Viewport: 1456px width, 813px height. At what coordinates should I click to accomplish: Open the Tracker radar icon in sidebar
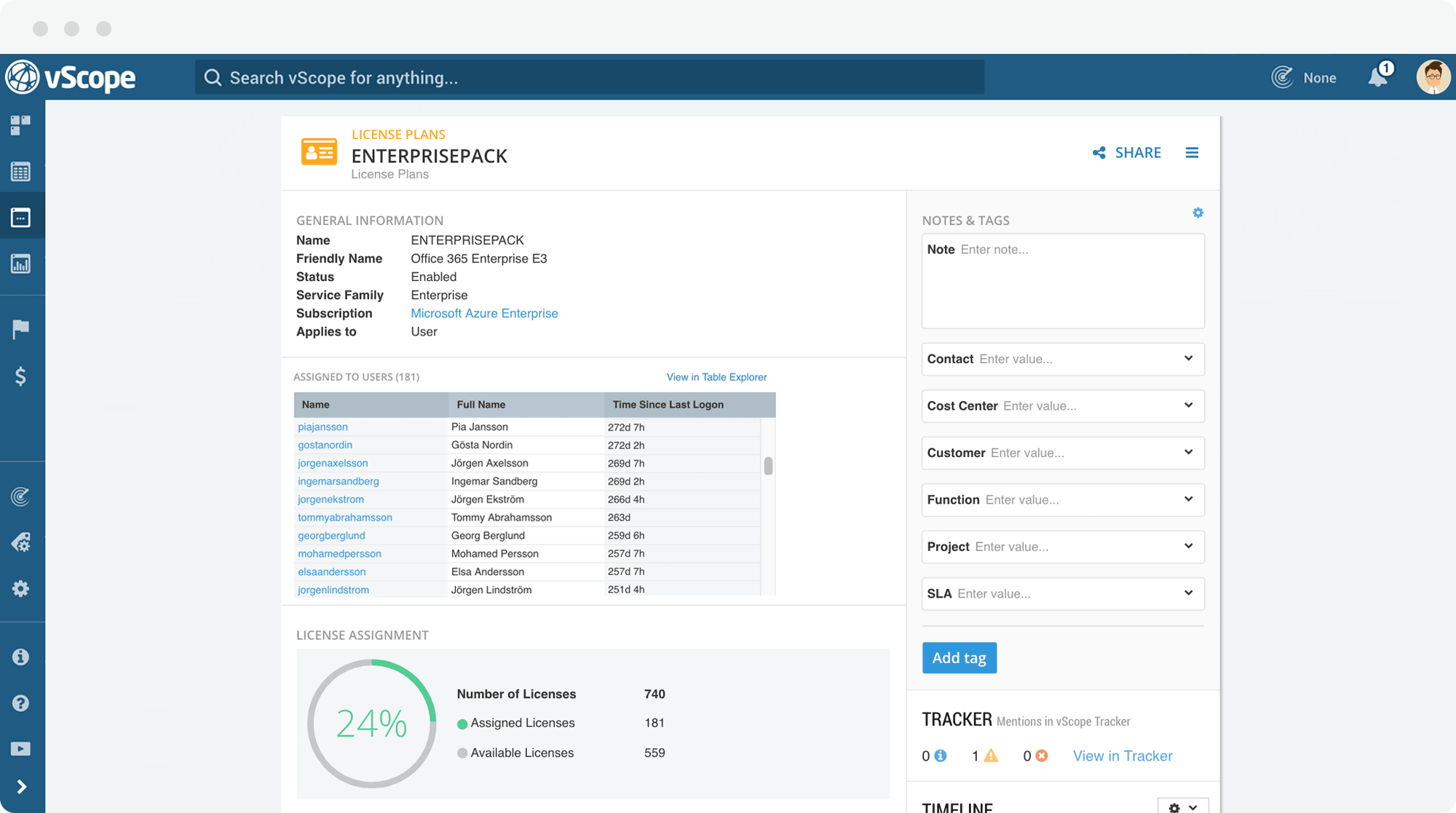point(20,496)
